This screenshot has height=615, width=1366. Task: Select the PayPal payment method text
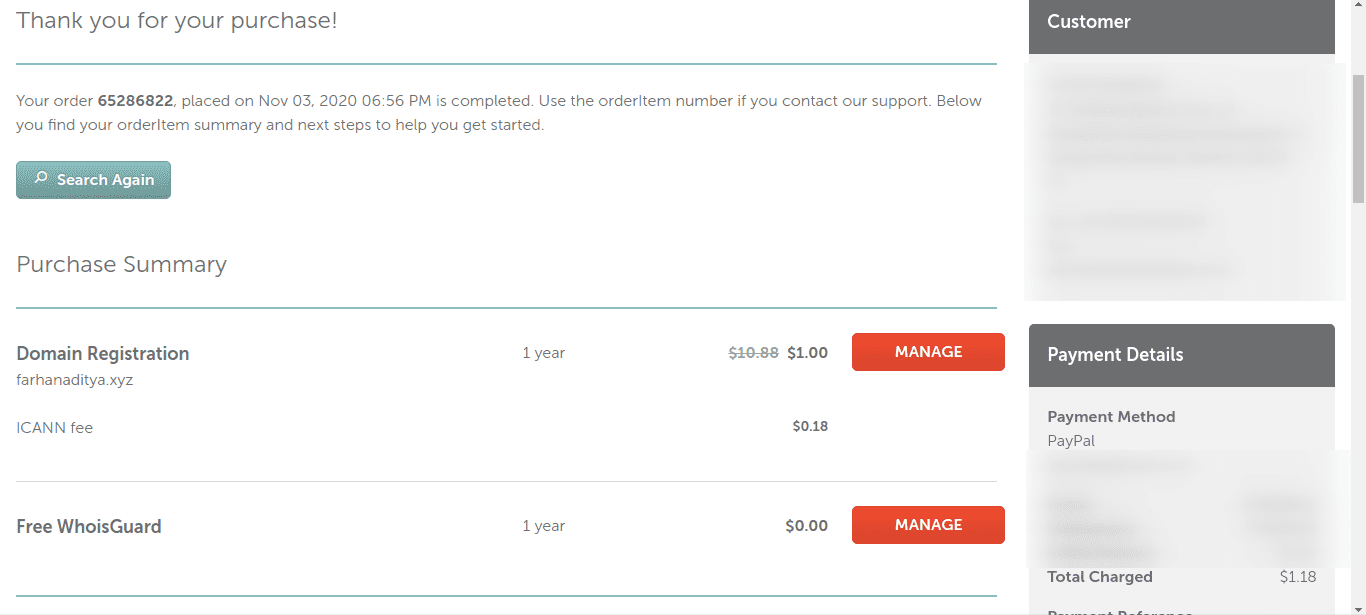pyautogui.click(x=1071, y=440)
